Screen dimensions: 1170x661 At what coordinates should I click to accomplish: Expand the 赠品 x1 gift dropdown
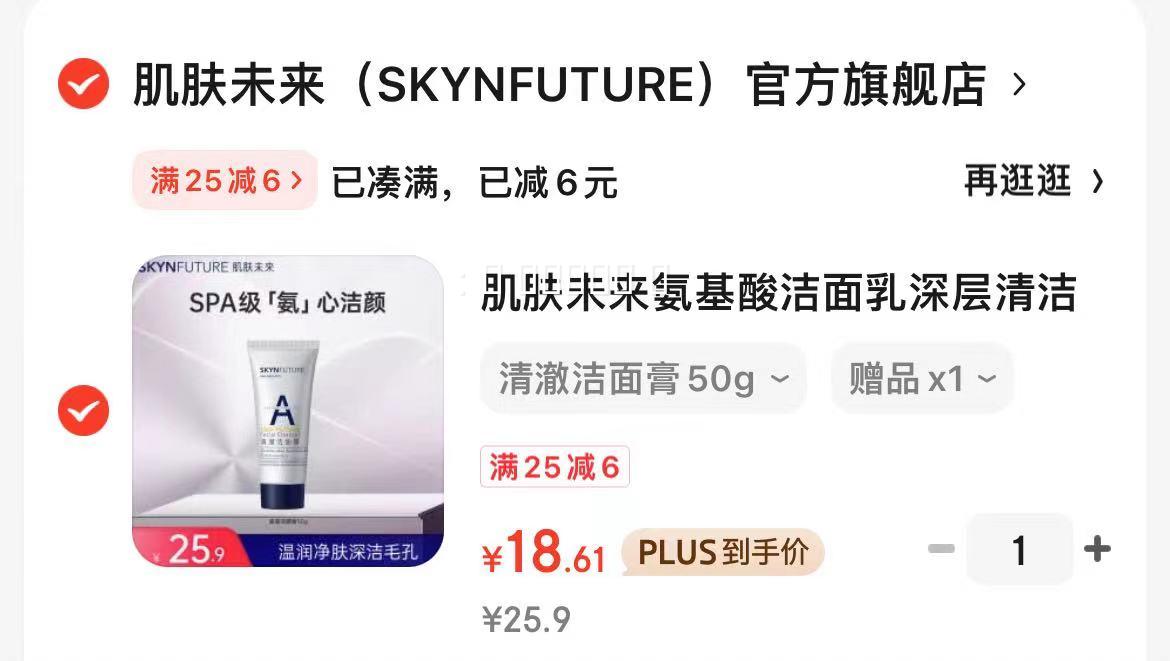[x=922, y=378]
